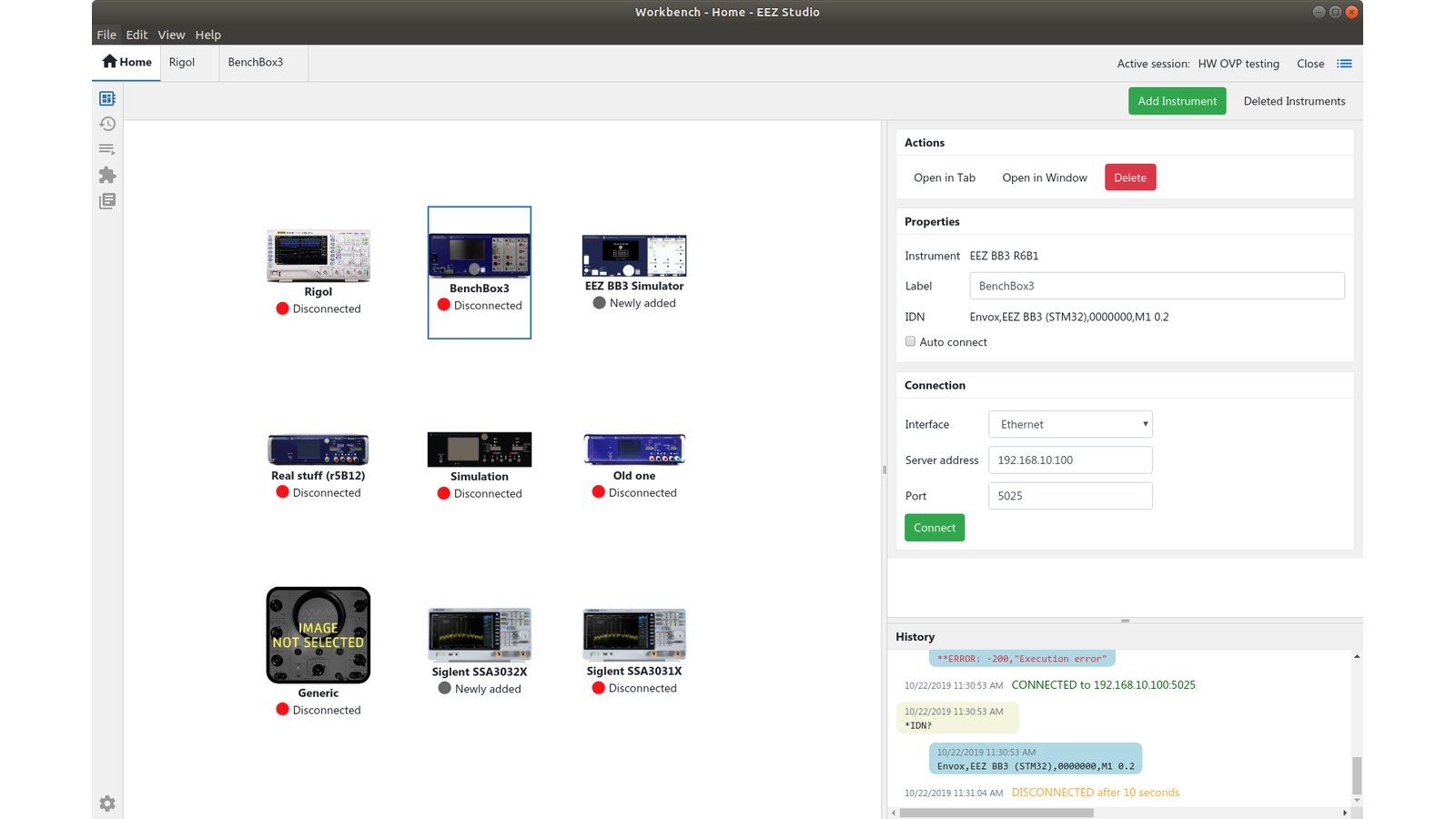Click the scroll right arrow in History
Viewport: 1456px width, 819px height.
1345,813
